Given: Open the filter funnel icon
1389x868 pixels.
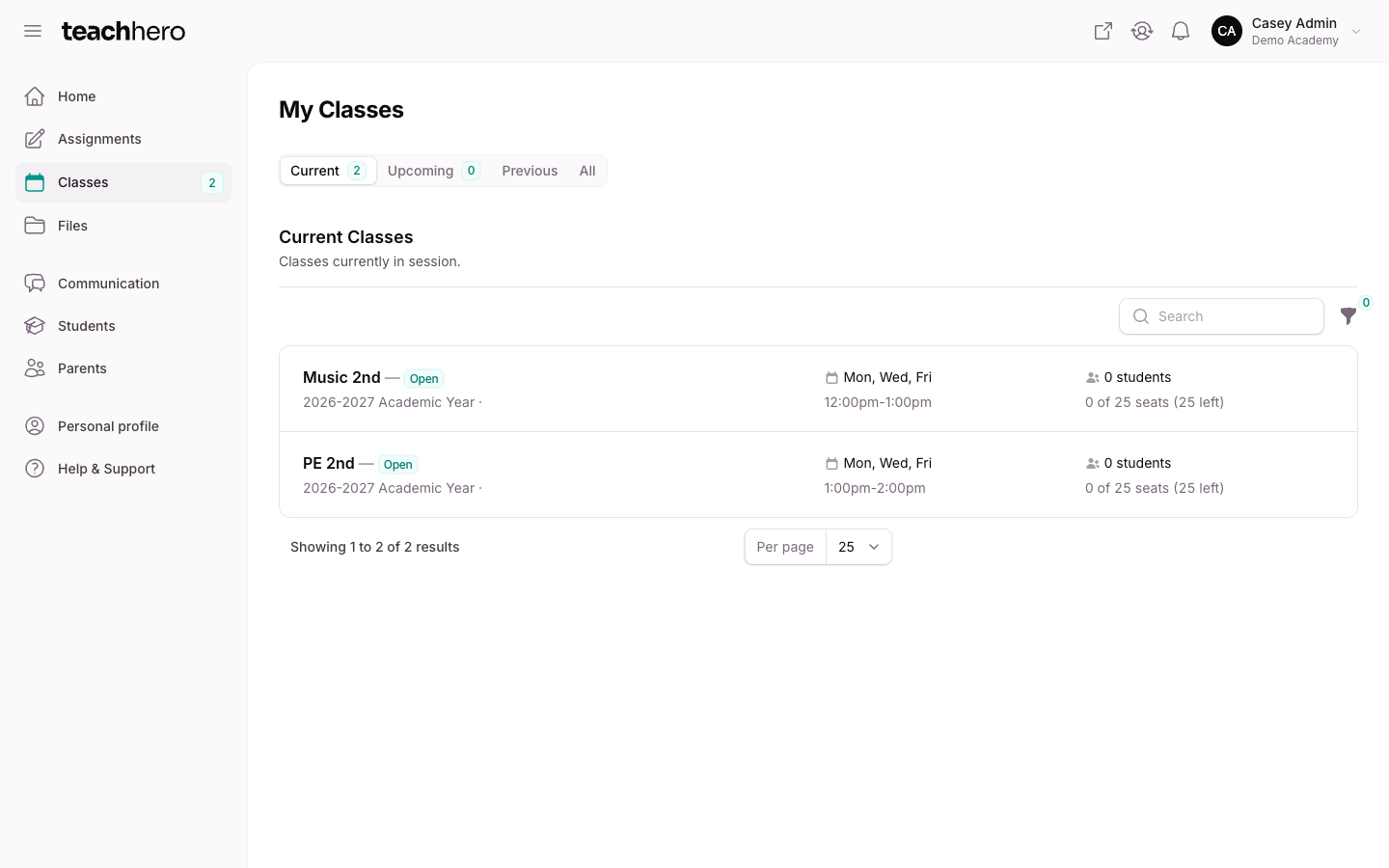Looking at the screenshot, I should (x=1348, y=316).
